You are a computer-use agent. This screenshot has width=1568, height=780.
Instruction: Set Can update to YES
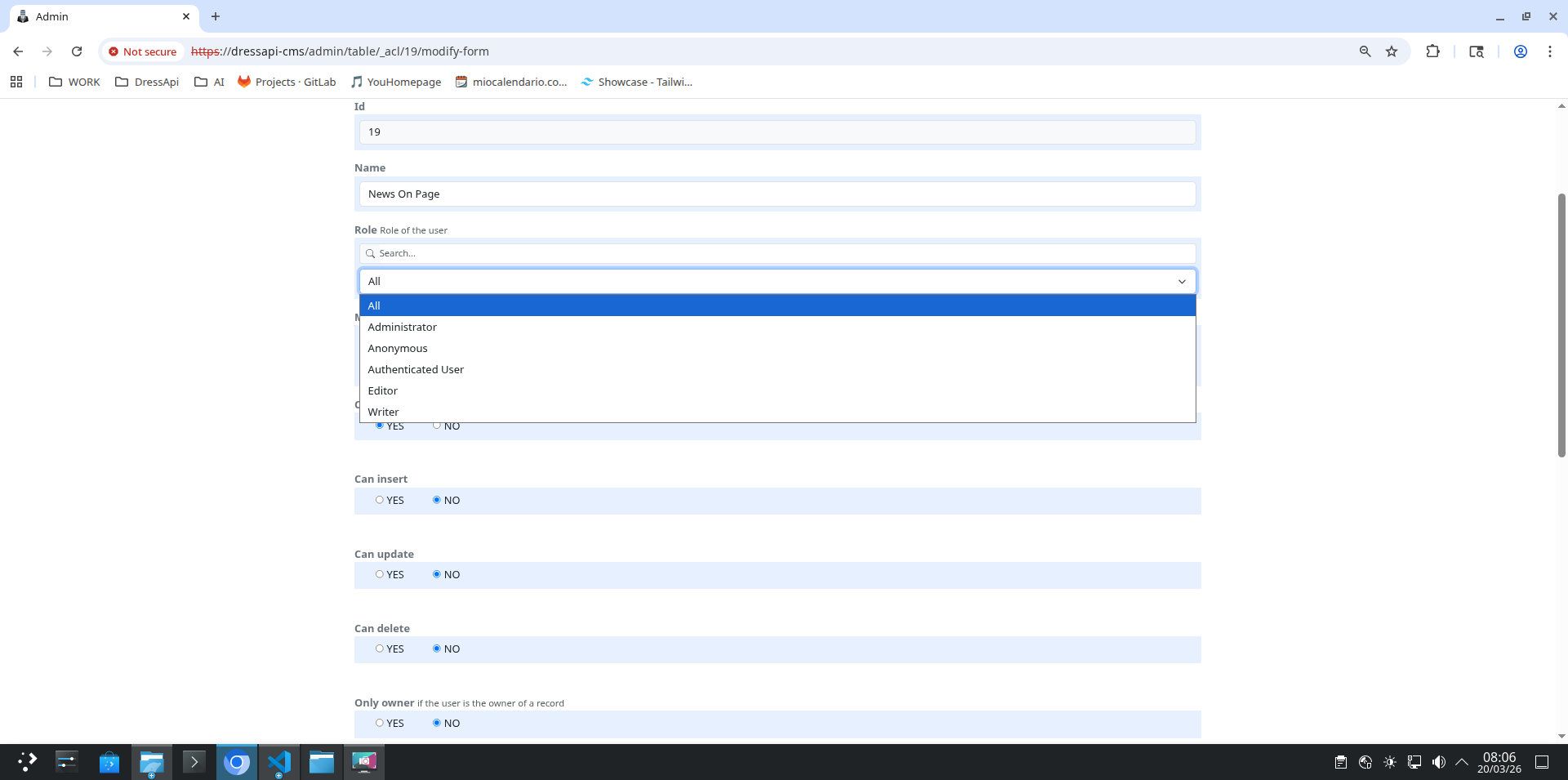[380, 574]
